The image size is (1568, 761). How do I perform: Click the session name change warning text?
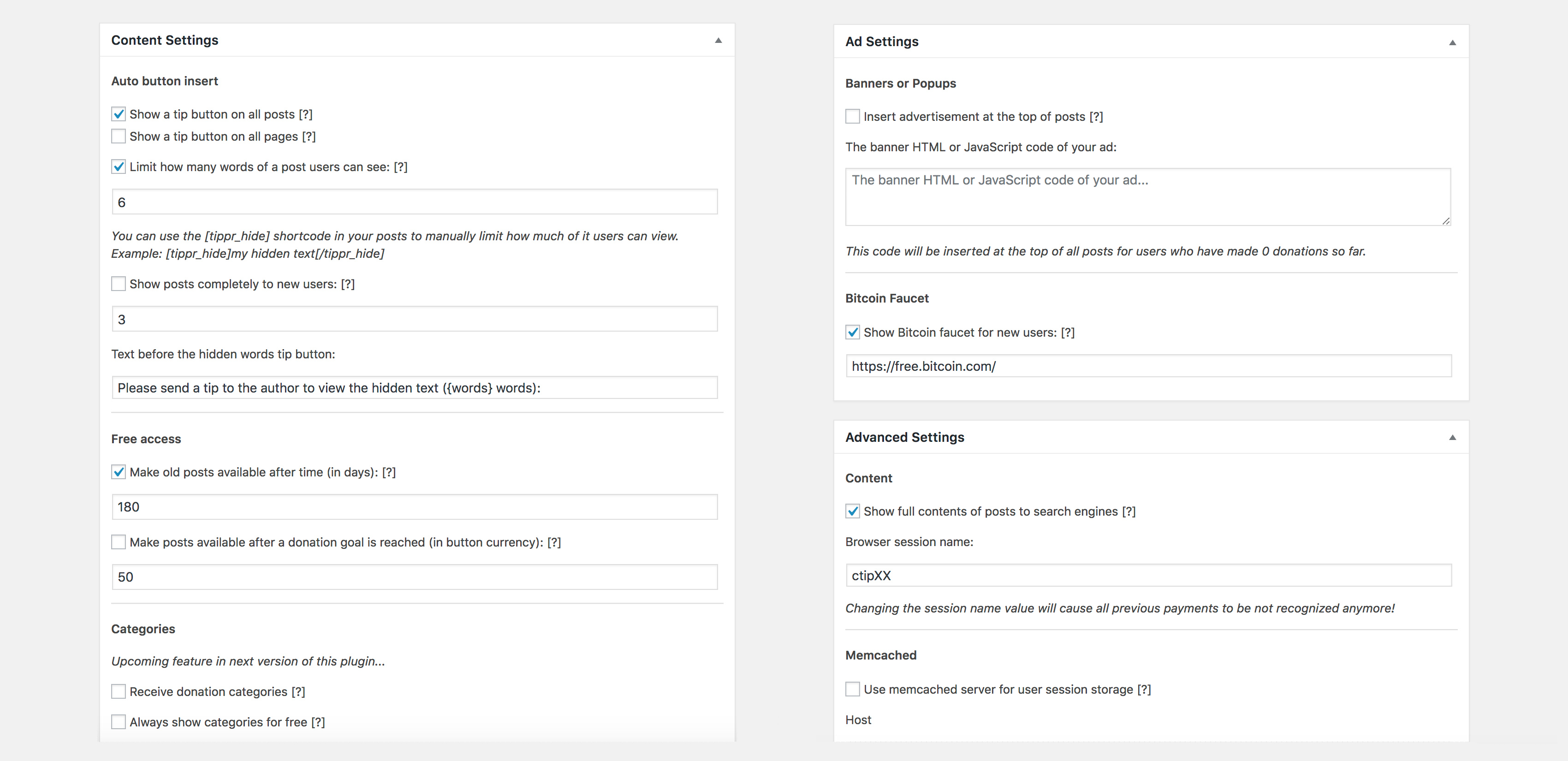[1120, 608]
